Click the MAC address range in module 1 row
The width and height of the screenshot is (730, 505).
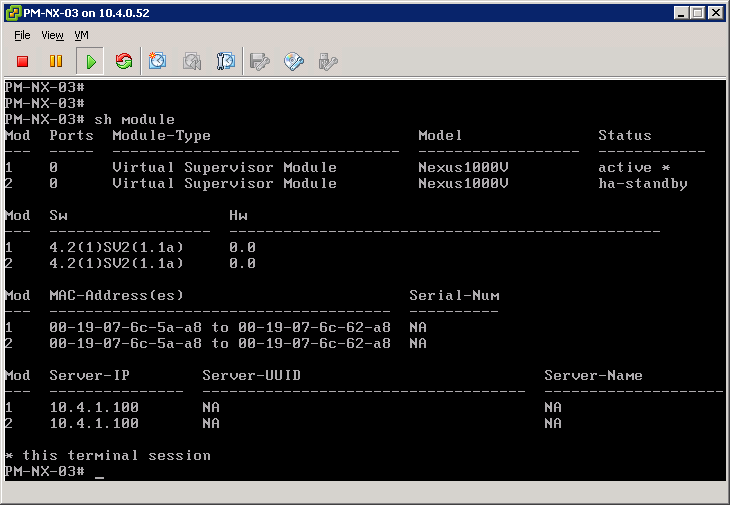(x=220, y=328)
